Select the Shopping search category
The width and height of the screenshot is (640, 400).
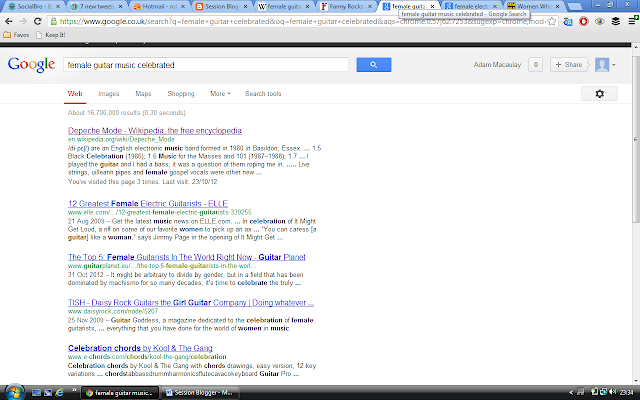[181, 93]
